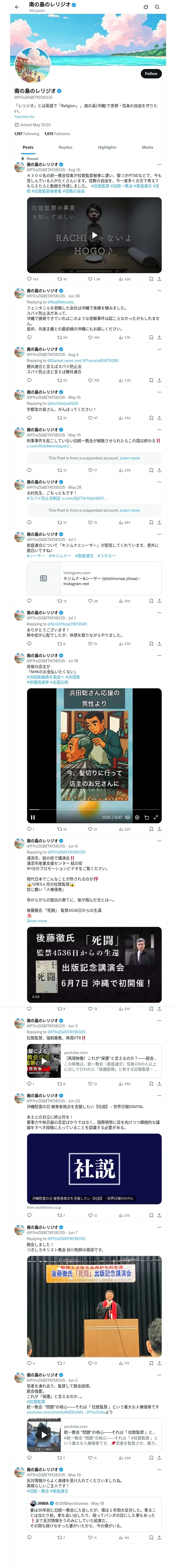The image size is (176, 1568).
Task: Open the more options menu of Jul 18 post
Action: coord(160,656)
